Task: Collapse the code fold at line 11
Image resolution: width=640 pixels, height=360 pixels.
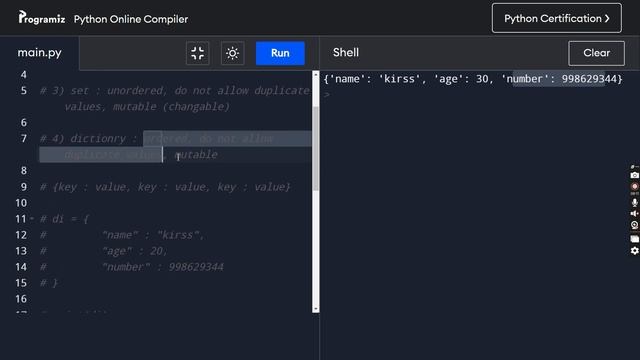Action: coord(32,219)
